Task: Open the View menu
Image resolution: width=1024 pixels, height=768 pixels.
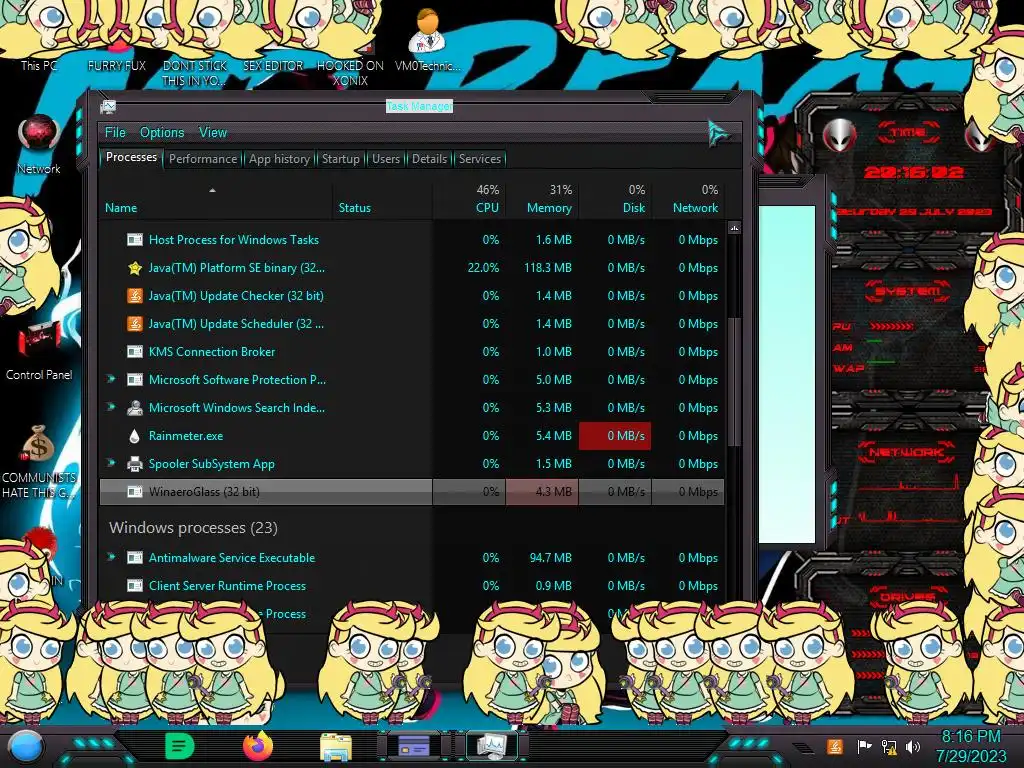Action: tap(213, 133)
